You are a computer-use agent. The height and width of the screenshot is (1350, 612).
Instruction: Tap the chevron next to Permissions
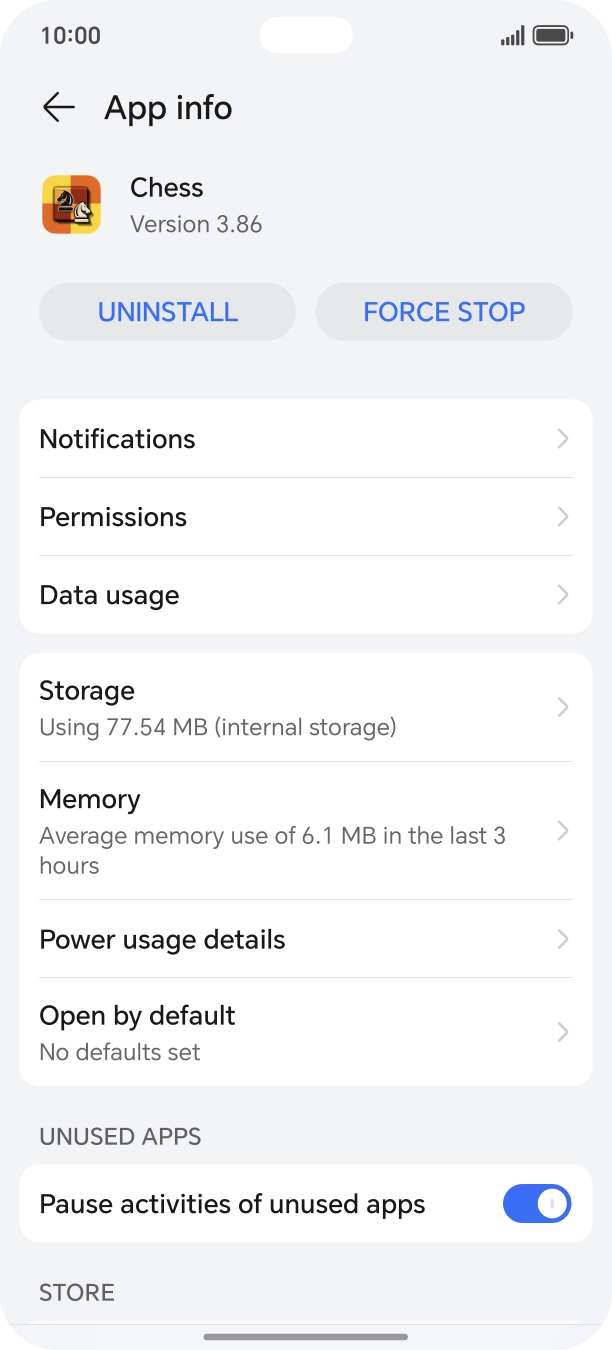(563, 517)
